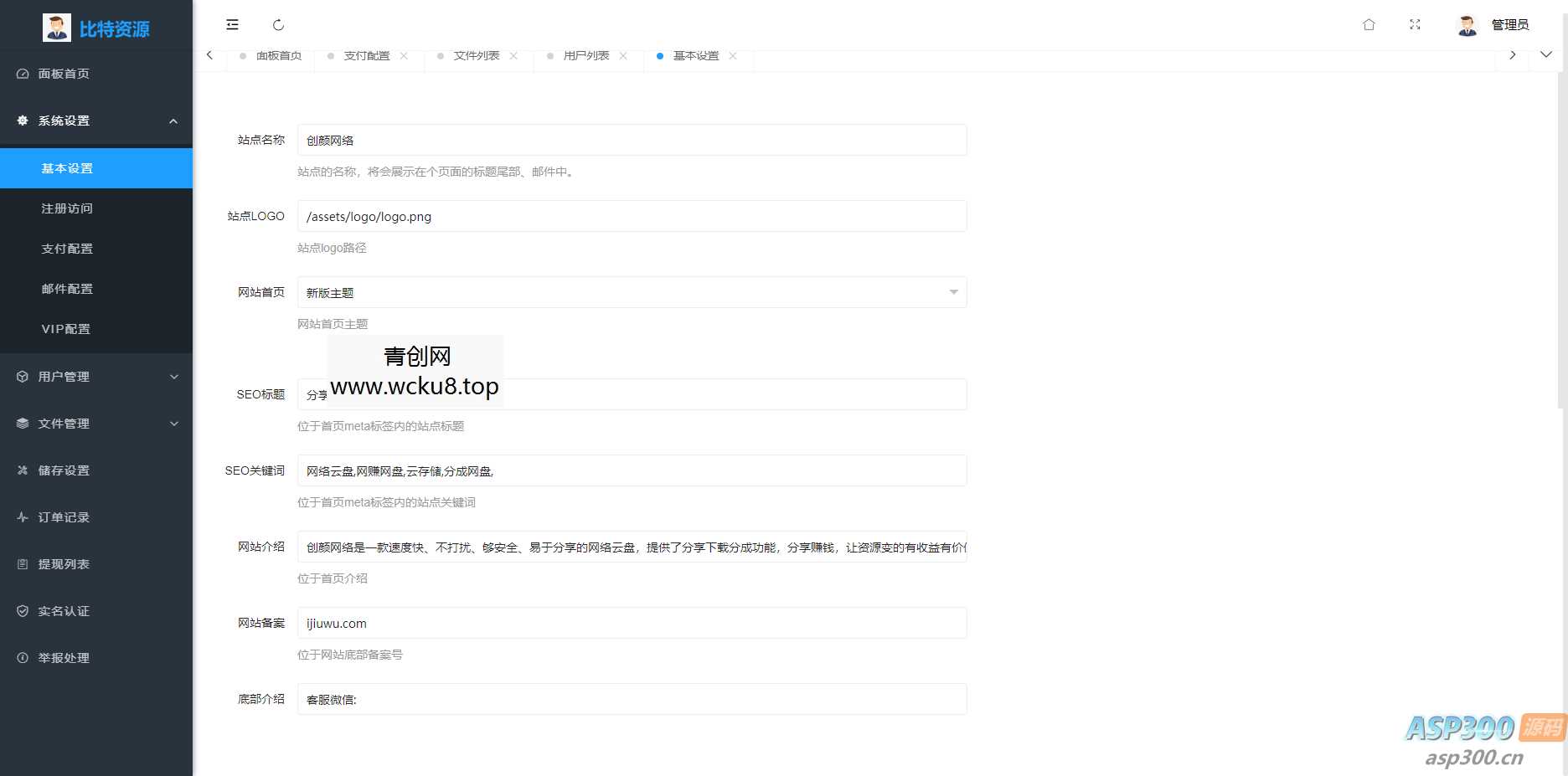Click inside the 站点名称 input field

[x=631, y=140]
